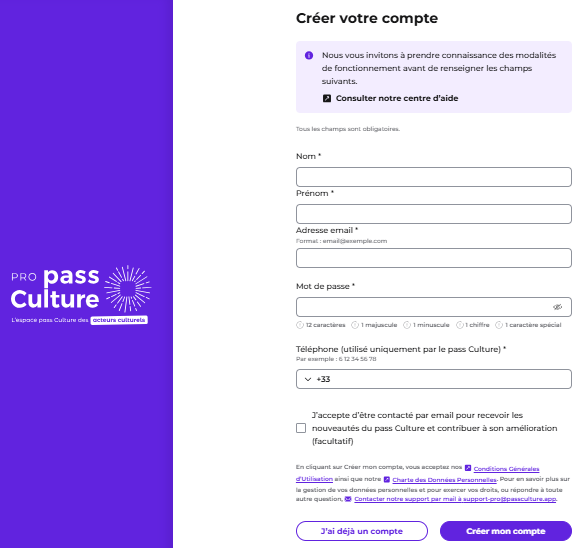The height and width of the screenshot is (548, 584).
Task: Click the external link icon beside Consulter notre centre d'aide
Action: point(327,98)
